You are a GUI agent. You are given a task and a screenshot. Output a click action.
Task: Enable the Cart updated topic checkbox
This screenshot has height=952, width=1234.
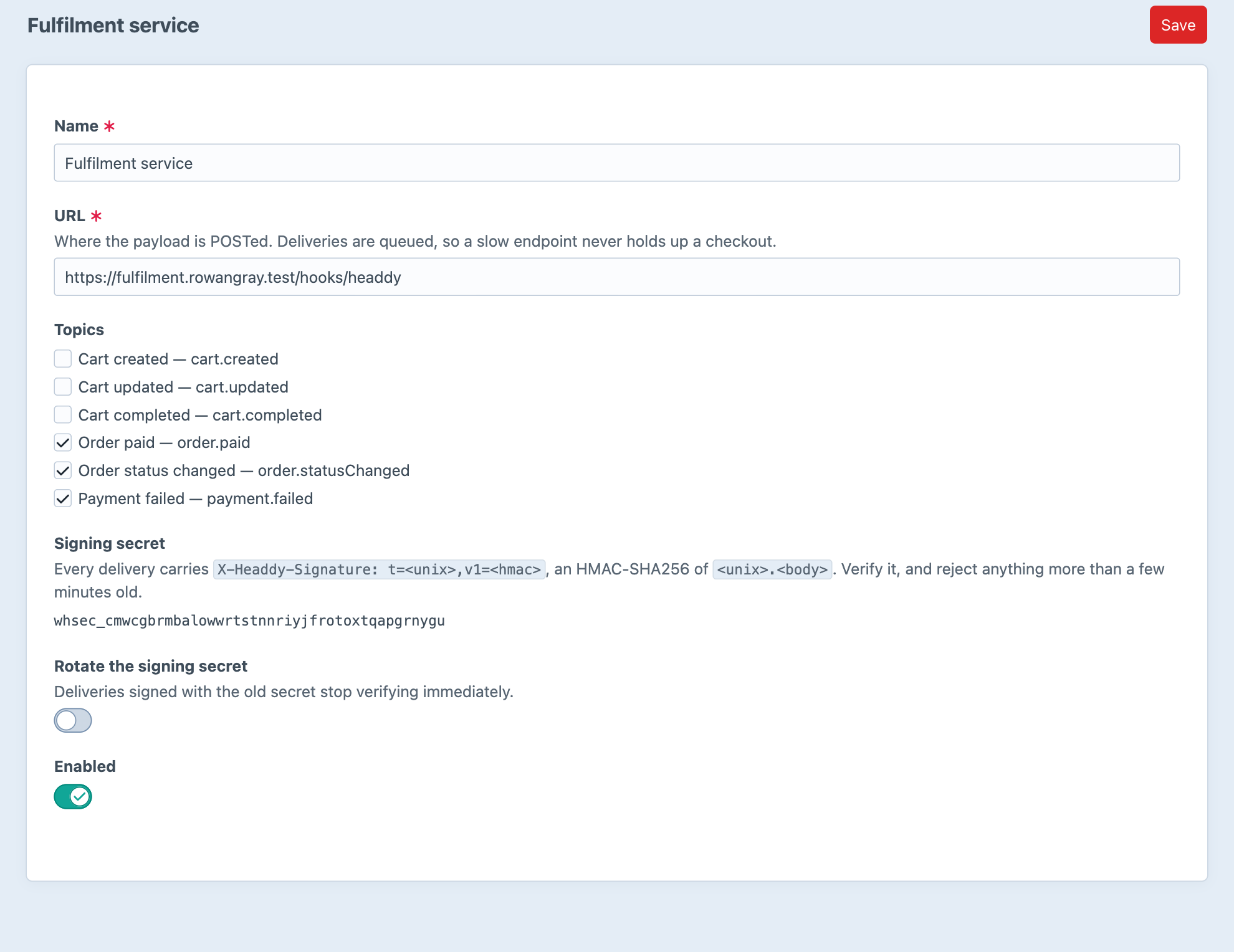point(63,387)
